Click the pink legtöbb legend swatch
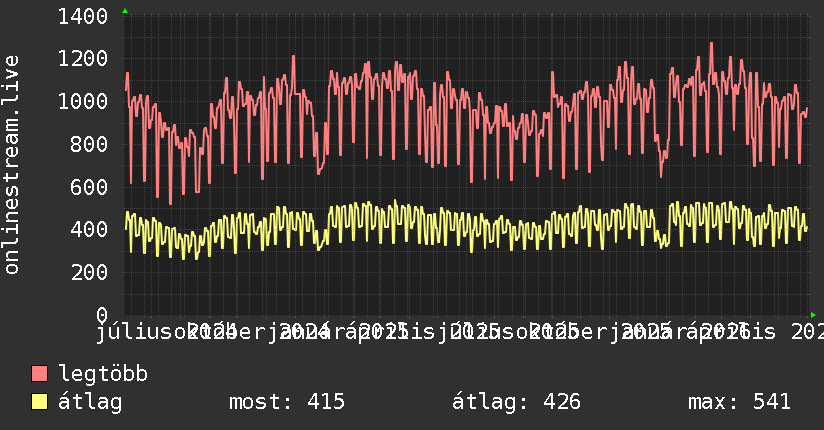Viewport: 824px width, 430px height. pos(39,374)
